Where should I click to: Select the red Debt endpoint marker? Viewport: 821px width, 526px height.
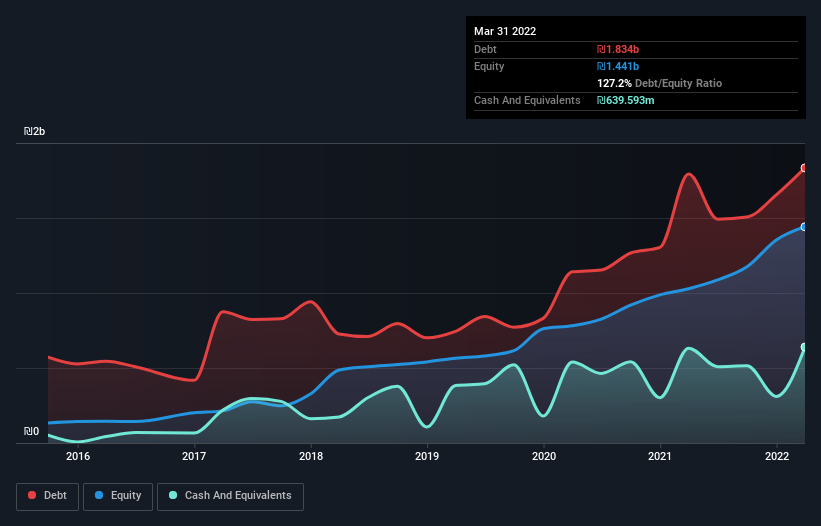804,168
